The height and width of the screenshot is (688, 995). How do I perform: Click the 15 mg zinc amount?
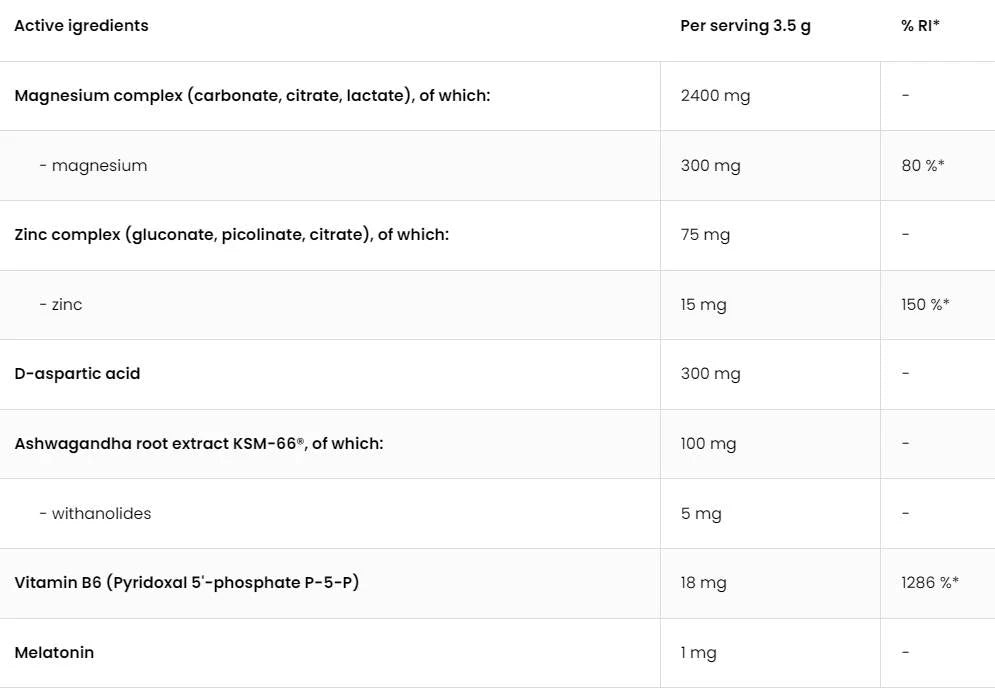click(x=703, y=305)
